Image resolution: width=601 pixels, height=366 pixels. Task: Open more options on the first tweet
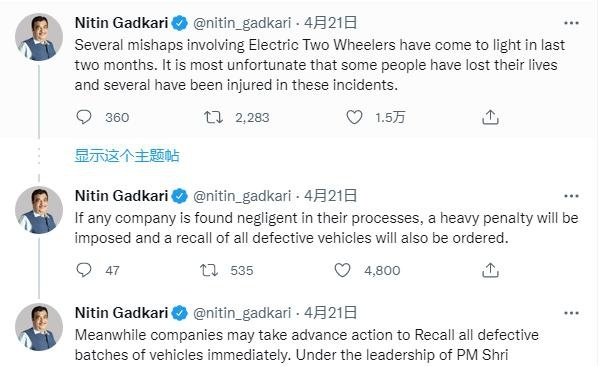click(571, 23)
